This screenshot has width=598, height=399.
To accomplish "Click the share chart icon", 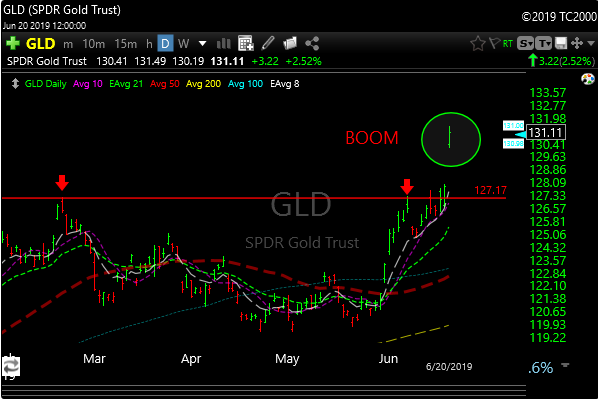I will pos(312,43).
